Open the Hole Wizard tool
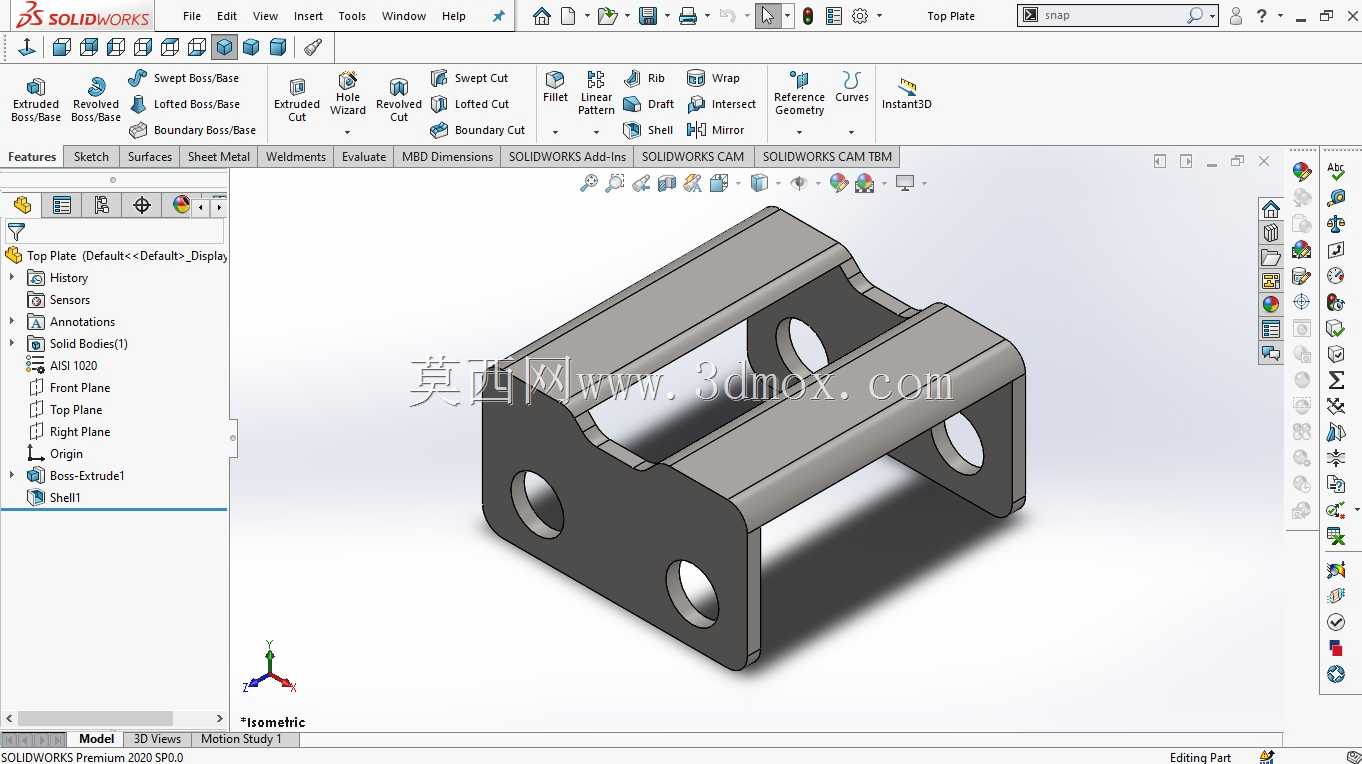The width and height of the screenshot is (1362, 764). pyautogui.click(x=348, y=93)
